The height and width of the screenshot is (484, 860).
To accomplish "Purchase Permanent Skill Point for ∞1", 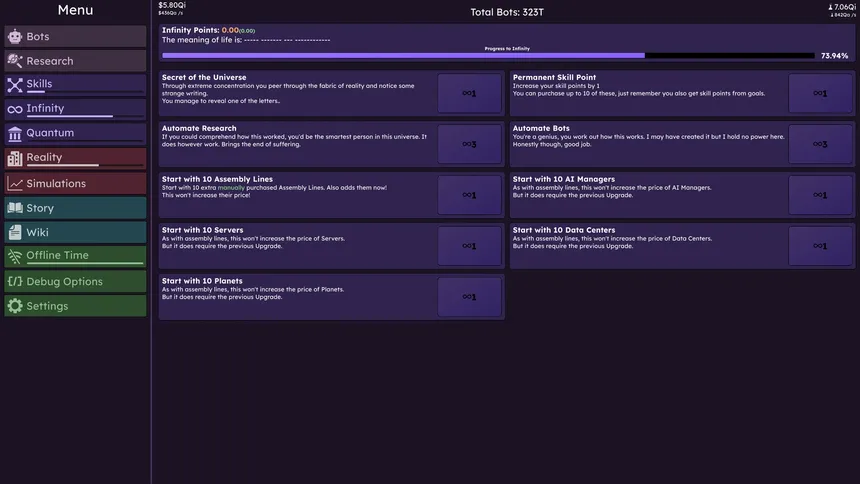I will (820, 93).
